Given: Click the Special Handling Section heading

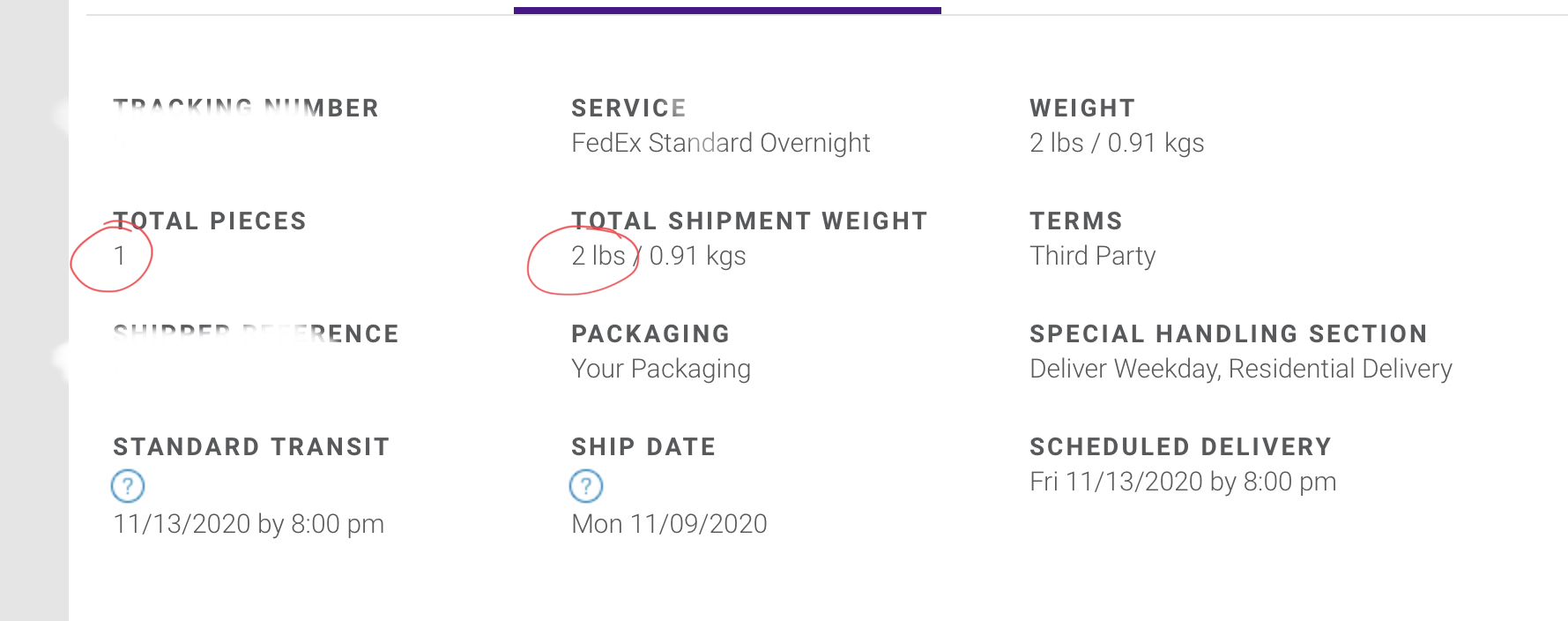Looking at the screenshot, I should point(1228,334).
